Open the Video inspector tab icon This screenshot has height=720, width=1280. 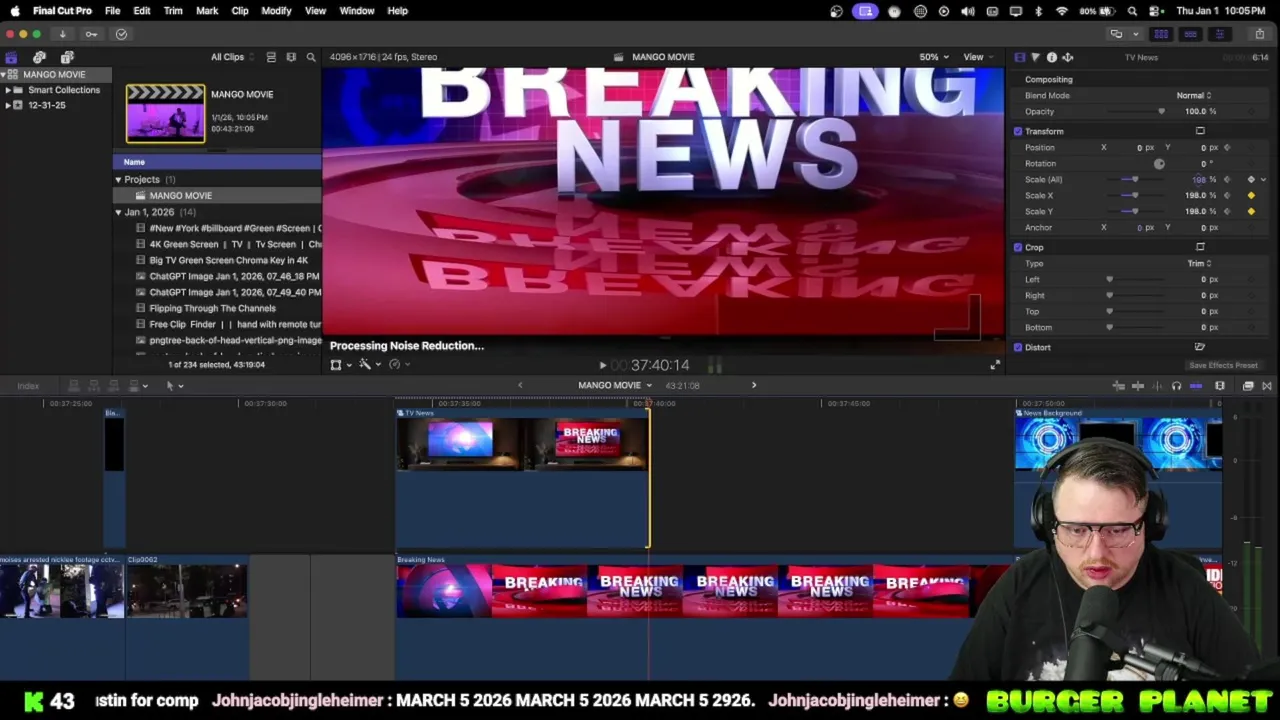[x=1019, y=57]
